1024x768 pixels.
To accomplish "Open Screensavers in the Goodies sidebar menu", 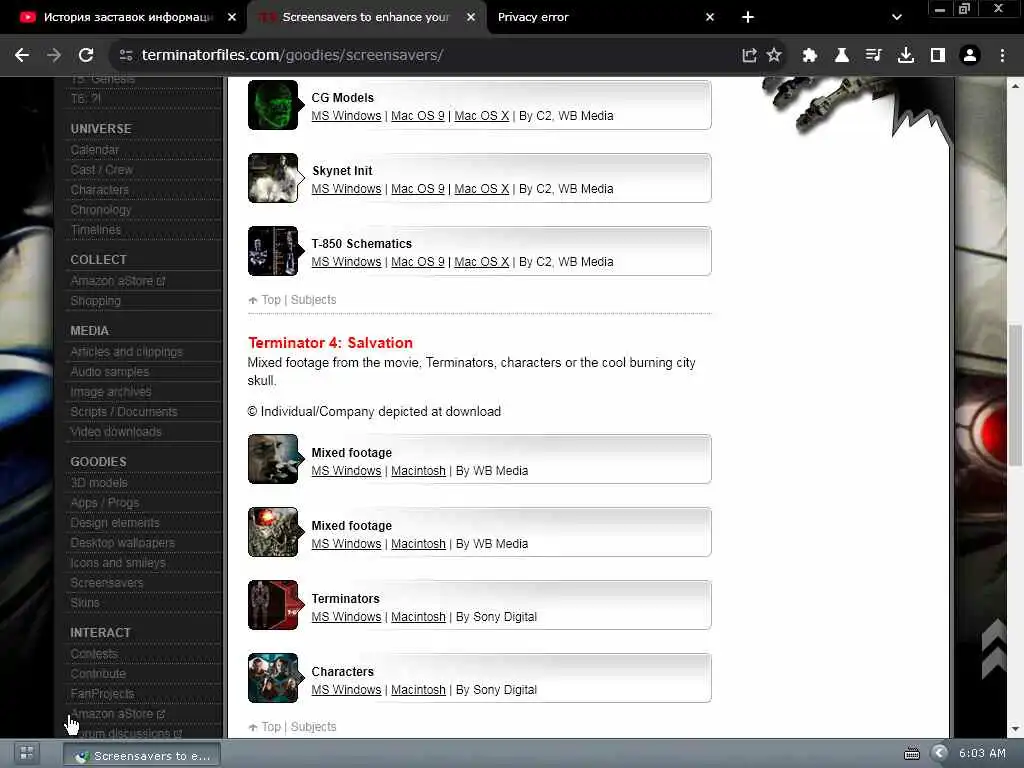I will point(106,583).
